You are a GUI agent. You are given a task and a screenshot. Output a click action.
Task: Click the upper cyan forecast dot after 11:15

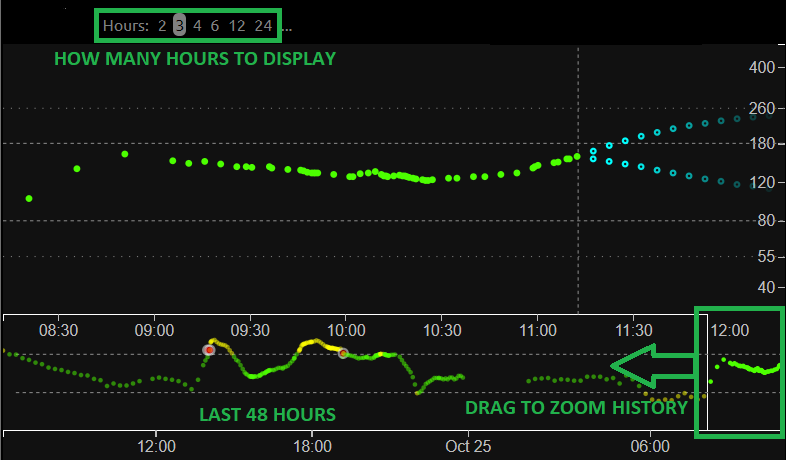coord(593,151)
